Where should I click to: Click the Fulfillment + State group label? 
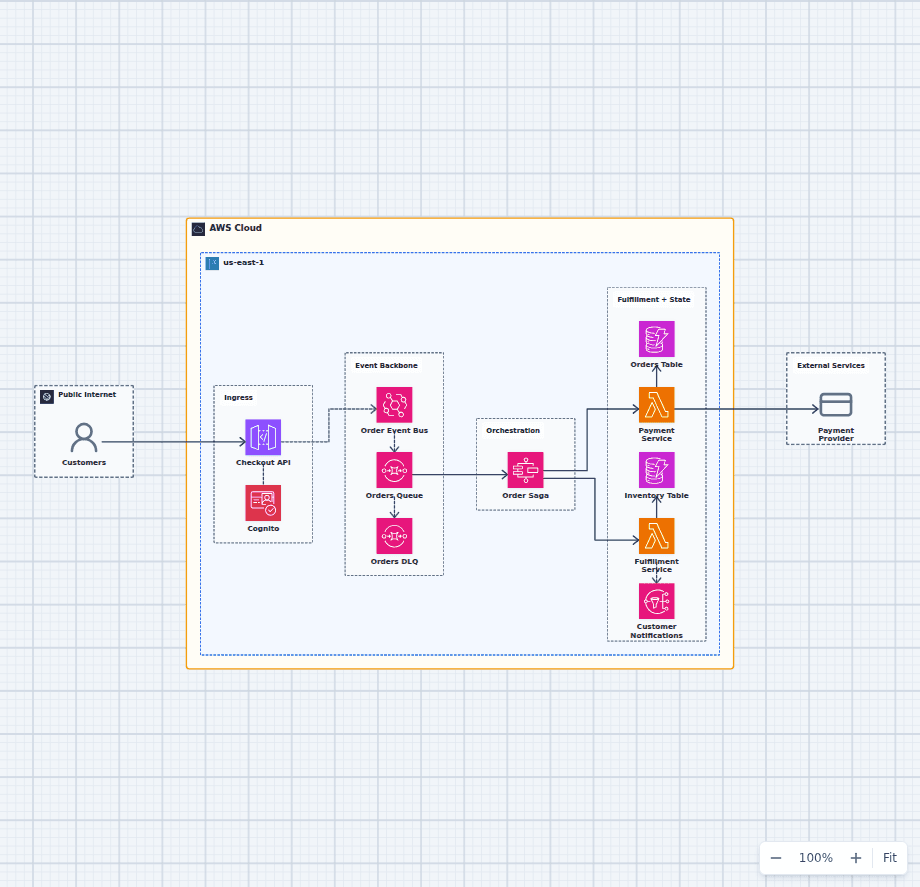pos(654,299)
